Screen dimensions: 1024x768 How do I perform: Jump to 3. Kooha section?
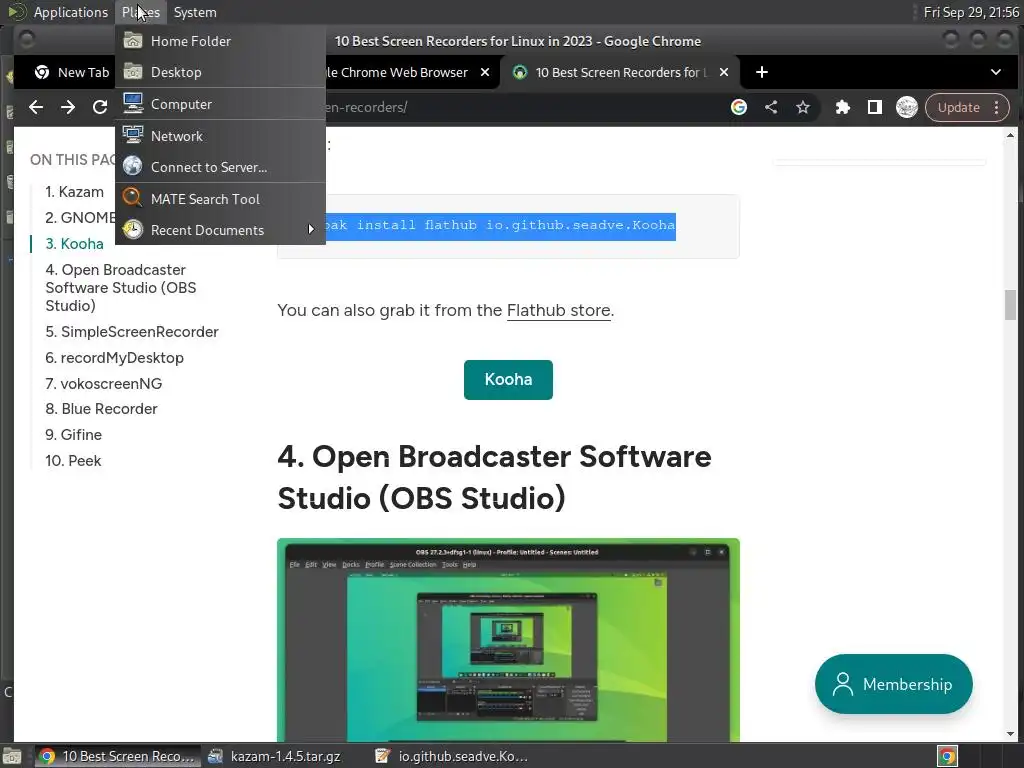[x=74, y=244]
